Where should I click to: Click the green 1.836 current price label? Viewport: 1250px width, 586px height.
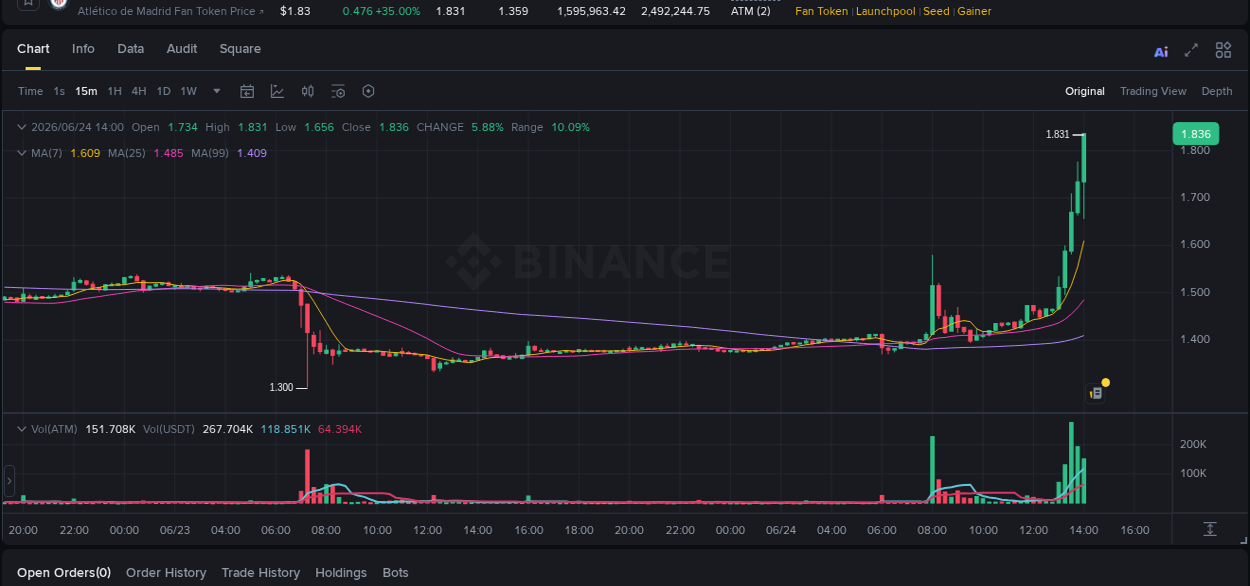(x=1195, y=134)
